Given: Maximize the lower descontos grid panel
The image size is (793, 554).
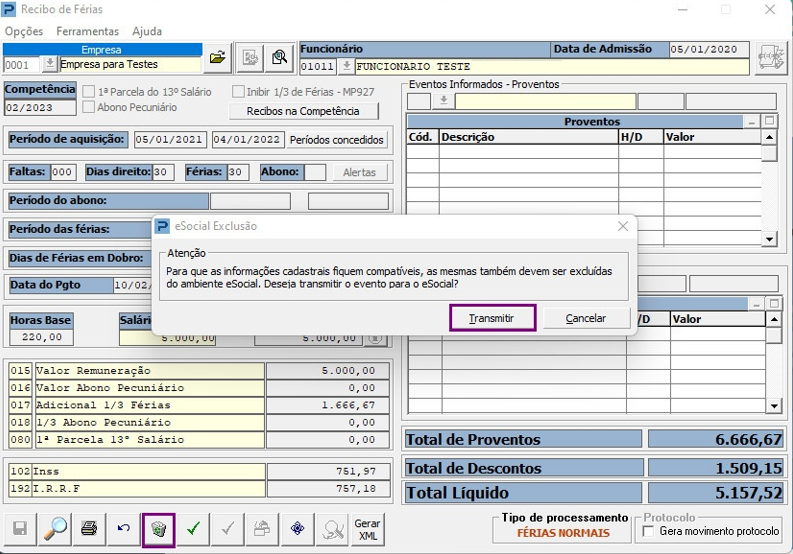Looking at the screenshot, I should (774, 304).
